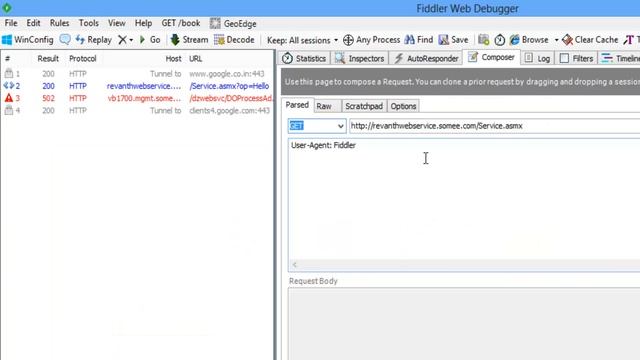Click the Result column header
This screenshot has width=640, height=360.
tap(48, 58)
